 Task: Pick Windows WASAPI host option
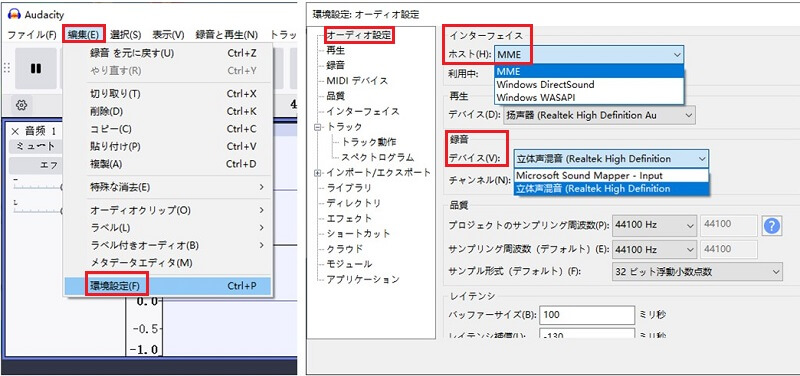589,97
